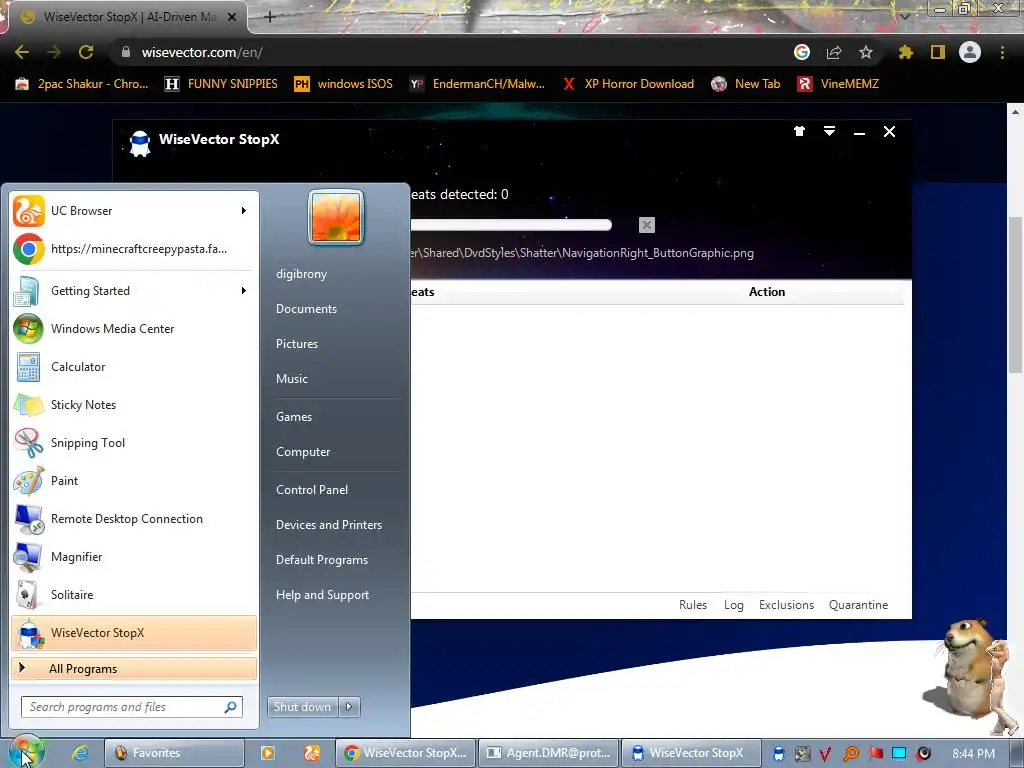Open Internet Explorer from taskbar

pos(80,753)
